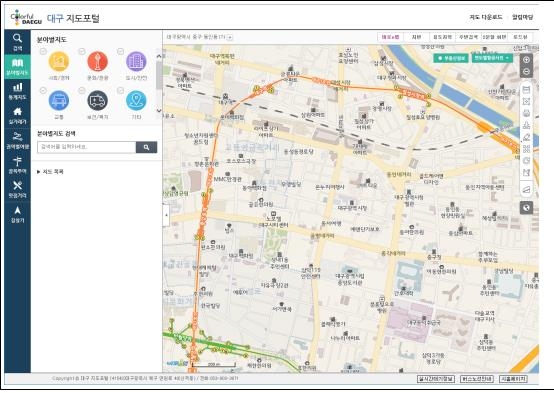Open the second green dropdown button on the map

coord(492,58)
